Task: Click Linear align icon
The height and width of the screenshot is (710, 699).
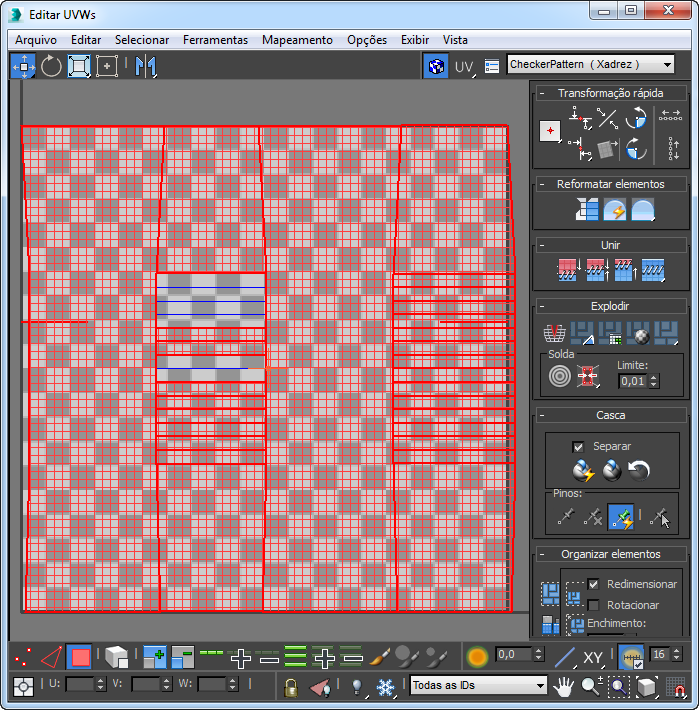Action: tap(607, 118)
